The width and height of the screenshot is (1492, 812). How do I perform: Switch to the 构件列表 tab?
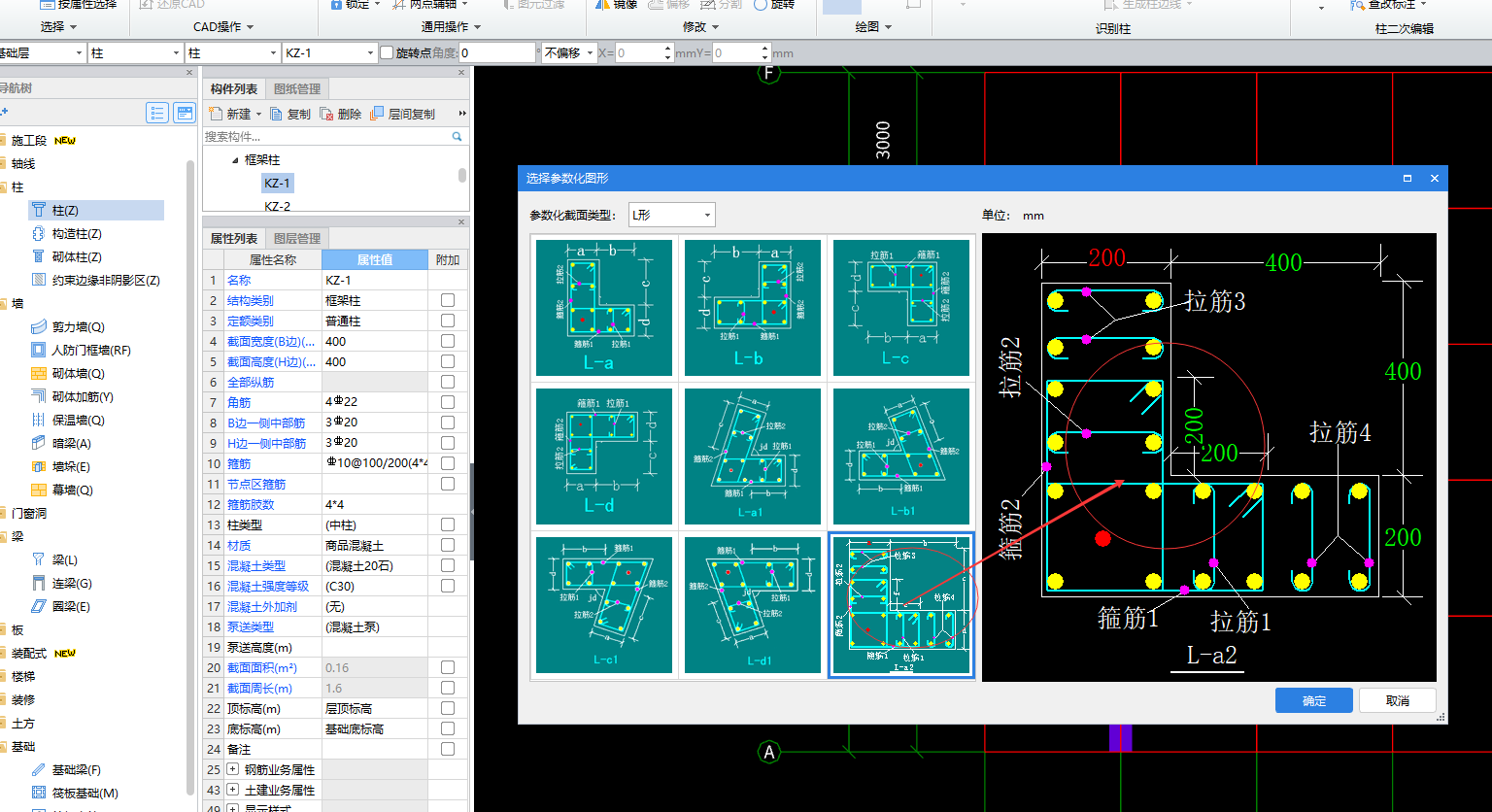point(234,88)
